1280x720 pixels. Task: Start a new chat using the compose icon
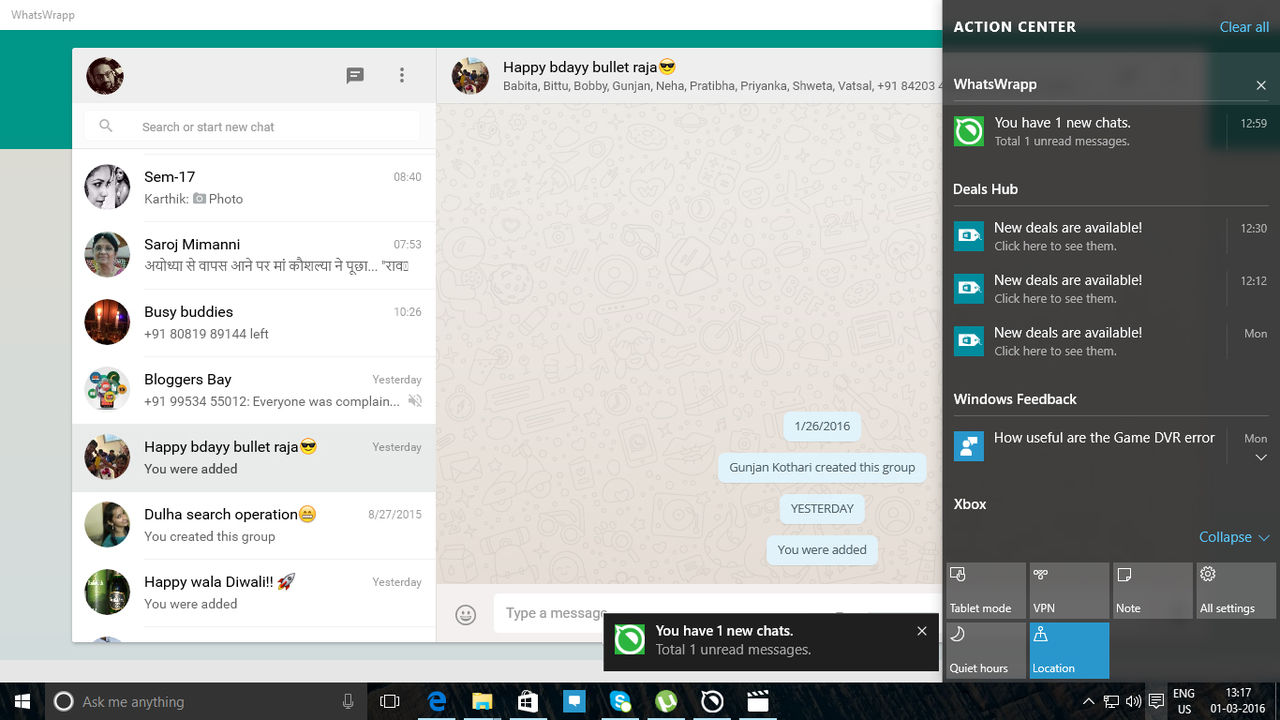click(355, 75)
